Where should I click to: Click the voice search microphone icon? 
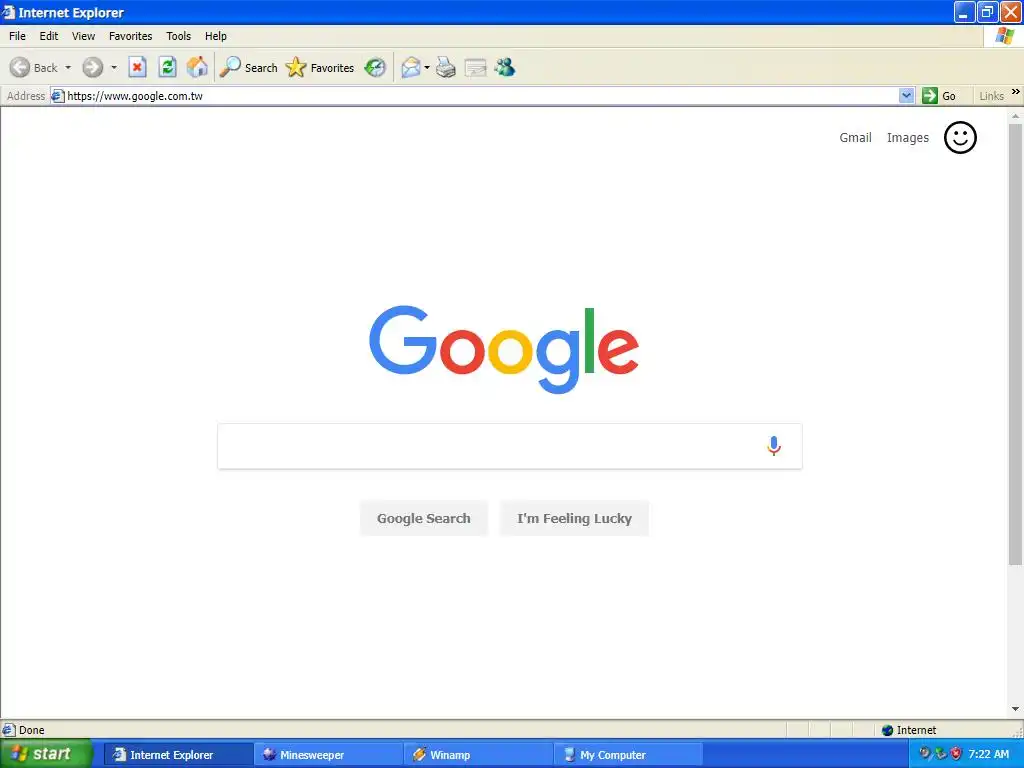(x=774, y=446)
